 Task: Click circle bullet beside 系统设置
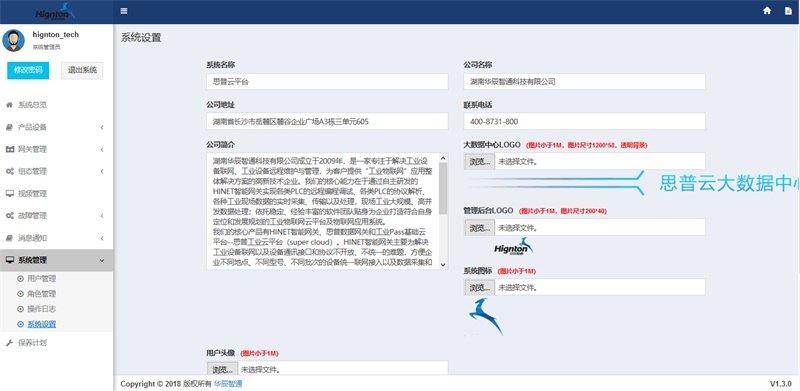point(20,324)
